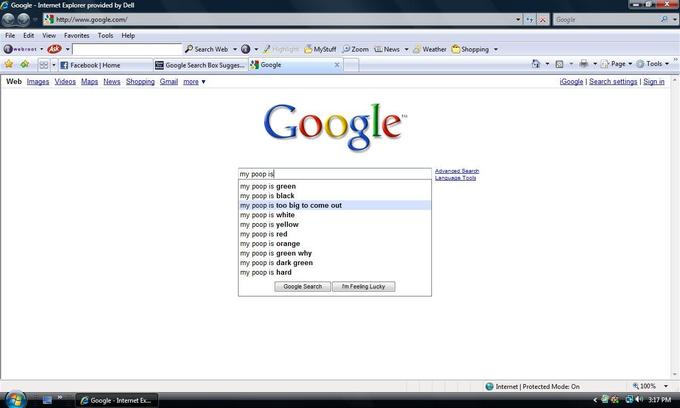Open the File menu
This screenshot has width=680, height=408.
tap(10, 36)
